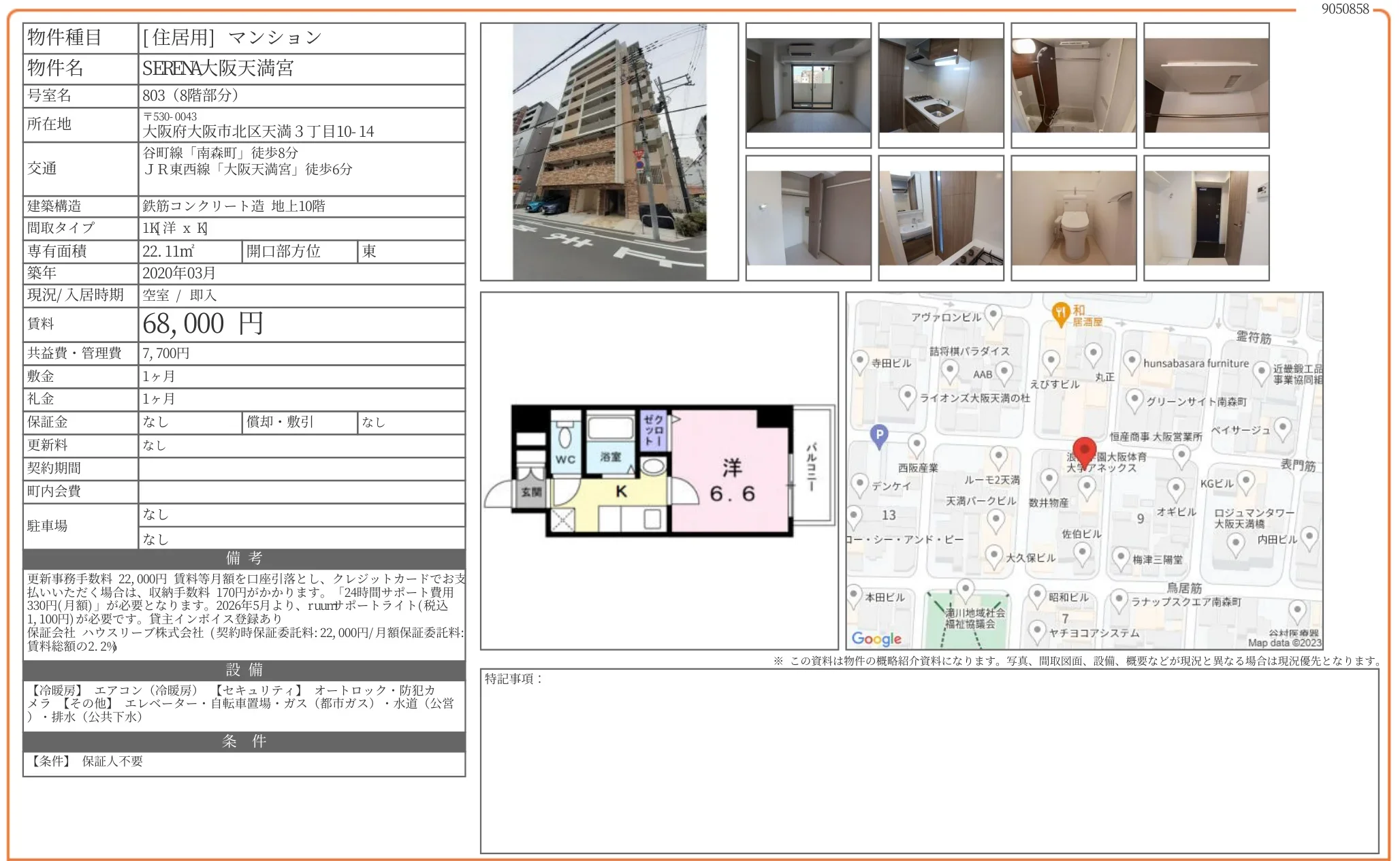The height and width of the screenshot is (861, 1400).
Task: Click the floor plan 洋 6.6 room
Action: pos(731,480)
